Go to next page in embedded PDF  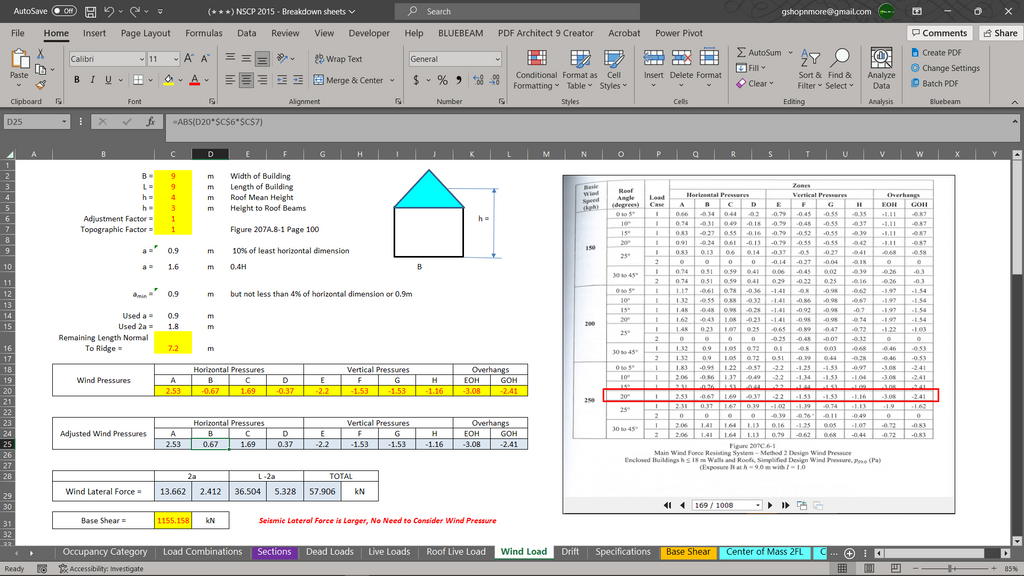pos(770,505)
